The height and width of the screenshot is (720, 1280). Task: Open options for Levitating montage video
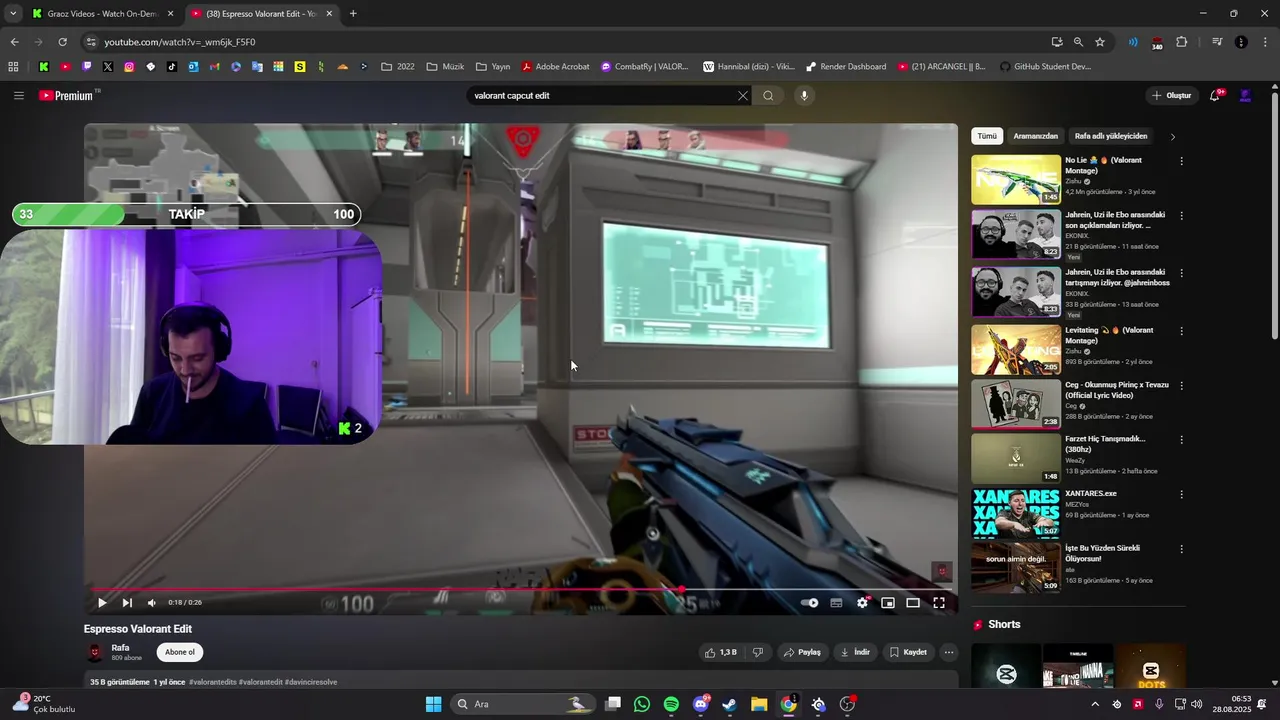pos(1181,331)
